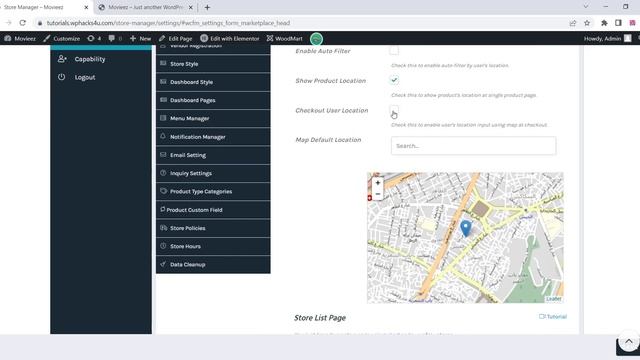Click the blue map location marker
The image size is (640, 360).
(466, 228)
